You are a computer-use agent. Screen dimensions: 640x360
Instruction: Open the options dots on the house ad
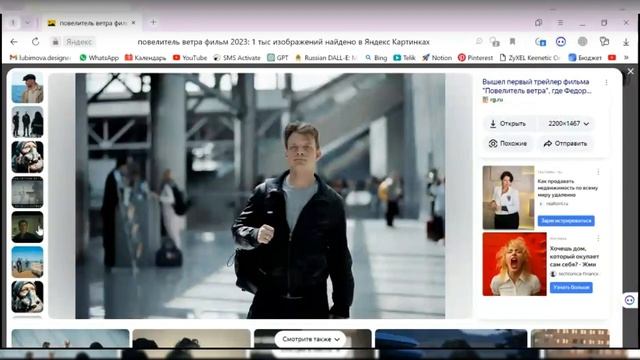(598, 238)
